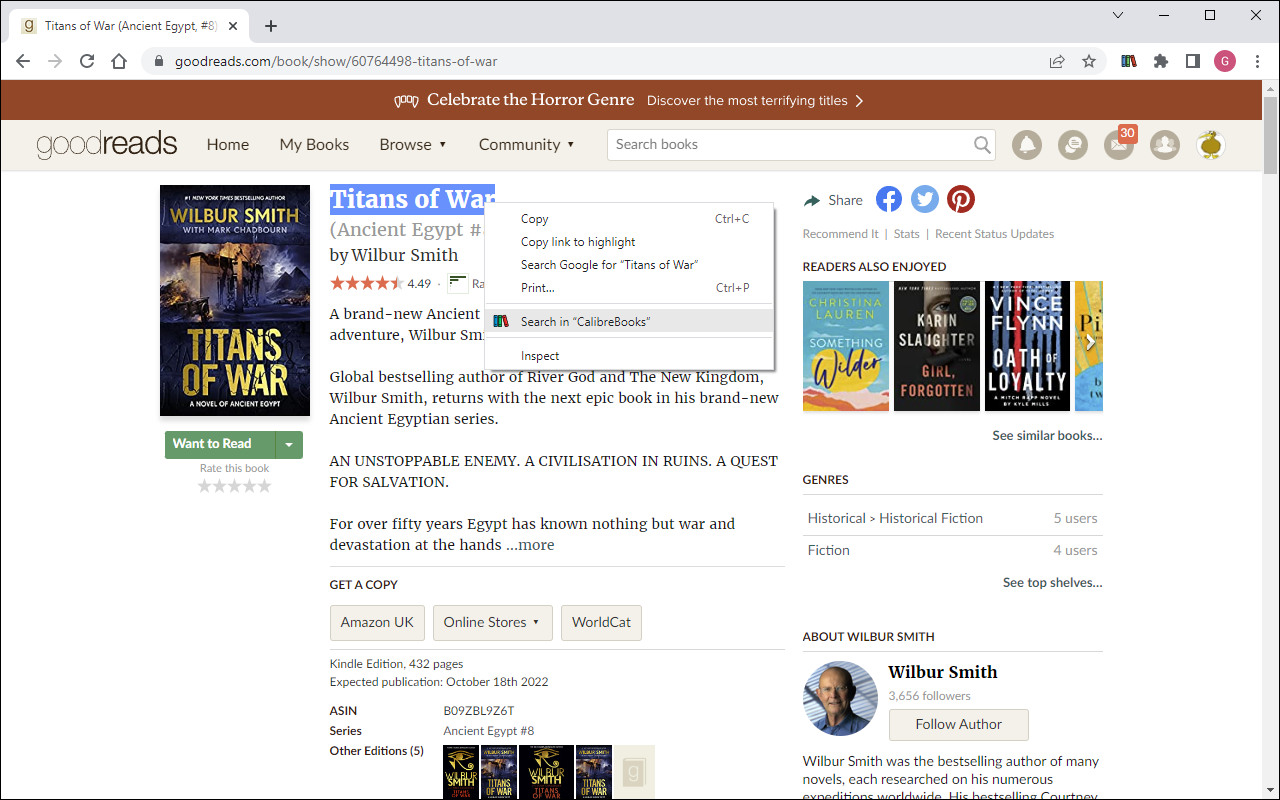Open the Wilbur Smith author link under title
The height and width of the screenshot is (800, 1280).
(404, 255)
